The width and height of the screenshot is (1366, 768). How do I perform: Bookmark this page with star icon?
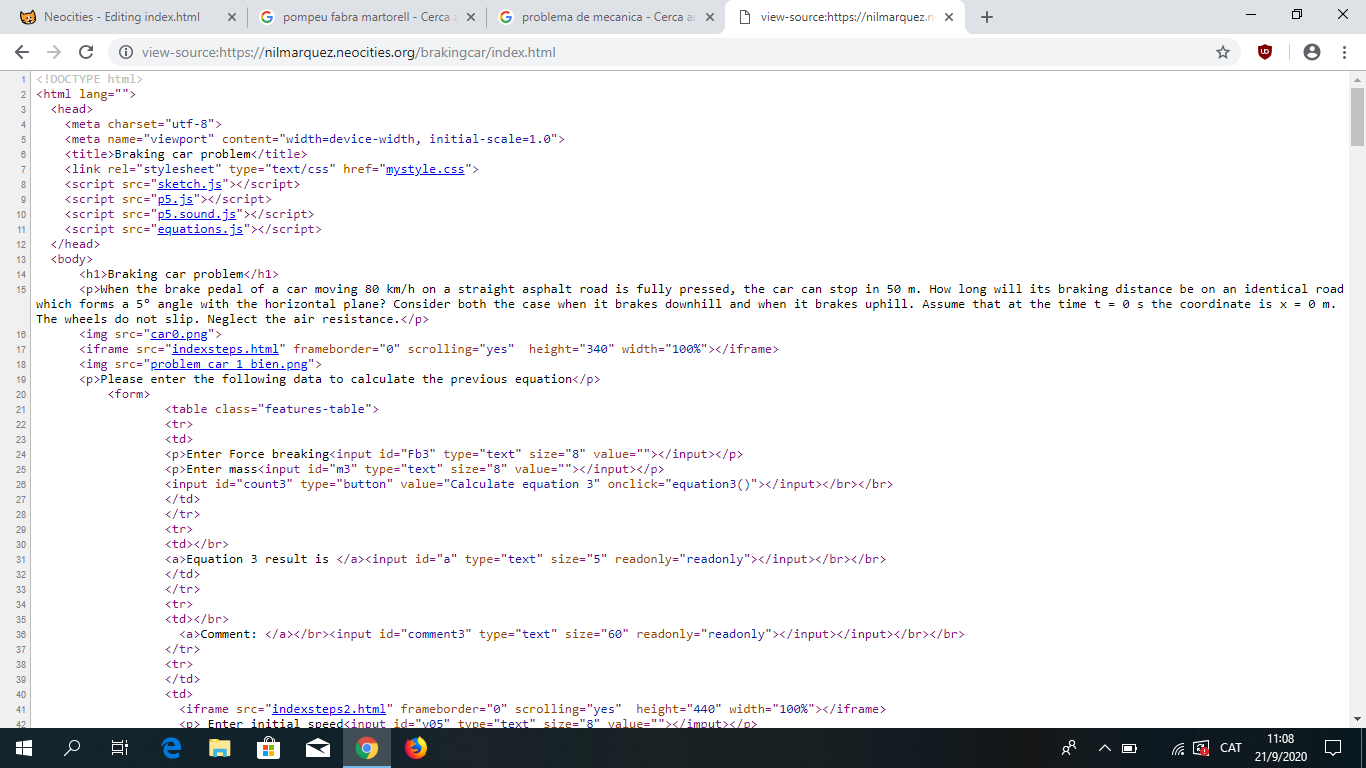pos(1222,52)
